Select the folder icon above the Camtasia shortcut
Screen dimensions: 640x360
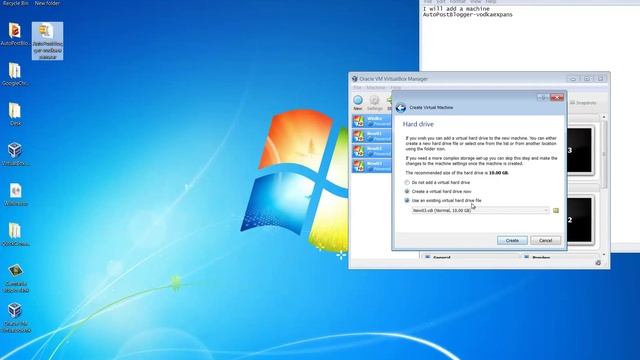15,234
